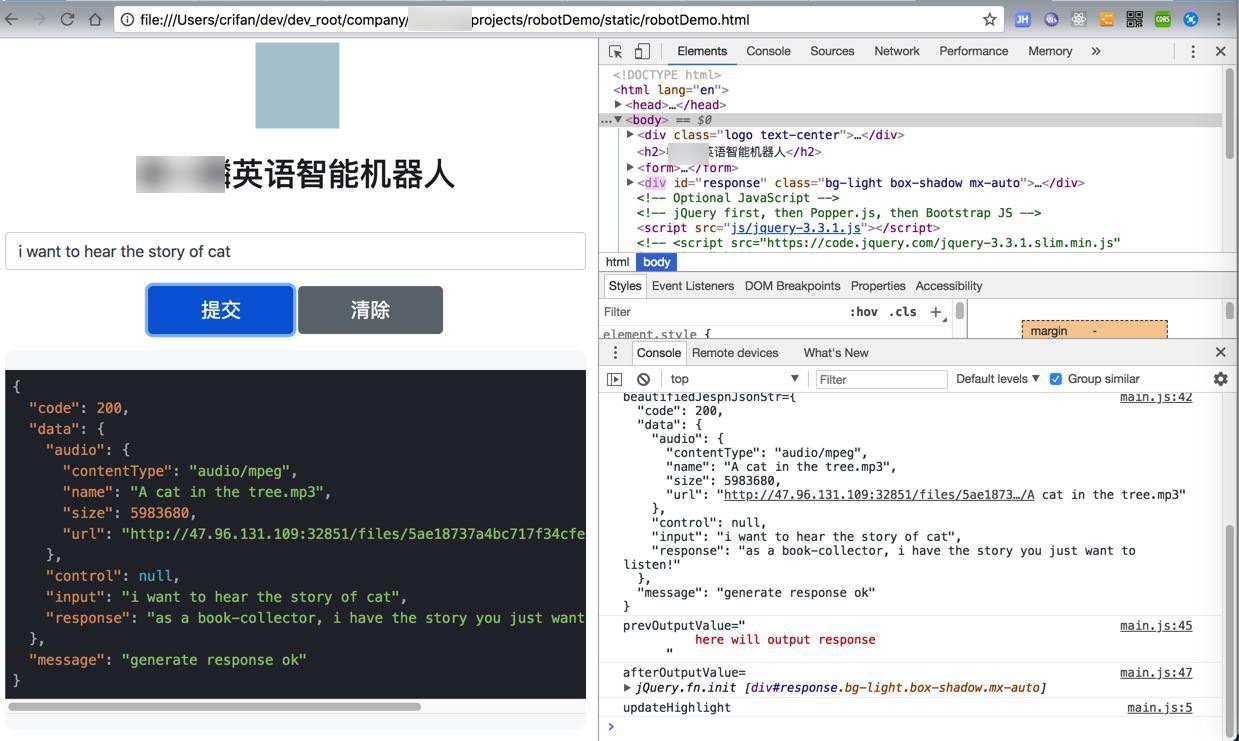This screenshot has width=1239, height=741.
Task: Open the Properties pane tab
Action: 878,286
